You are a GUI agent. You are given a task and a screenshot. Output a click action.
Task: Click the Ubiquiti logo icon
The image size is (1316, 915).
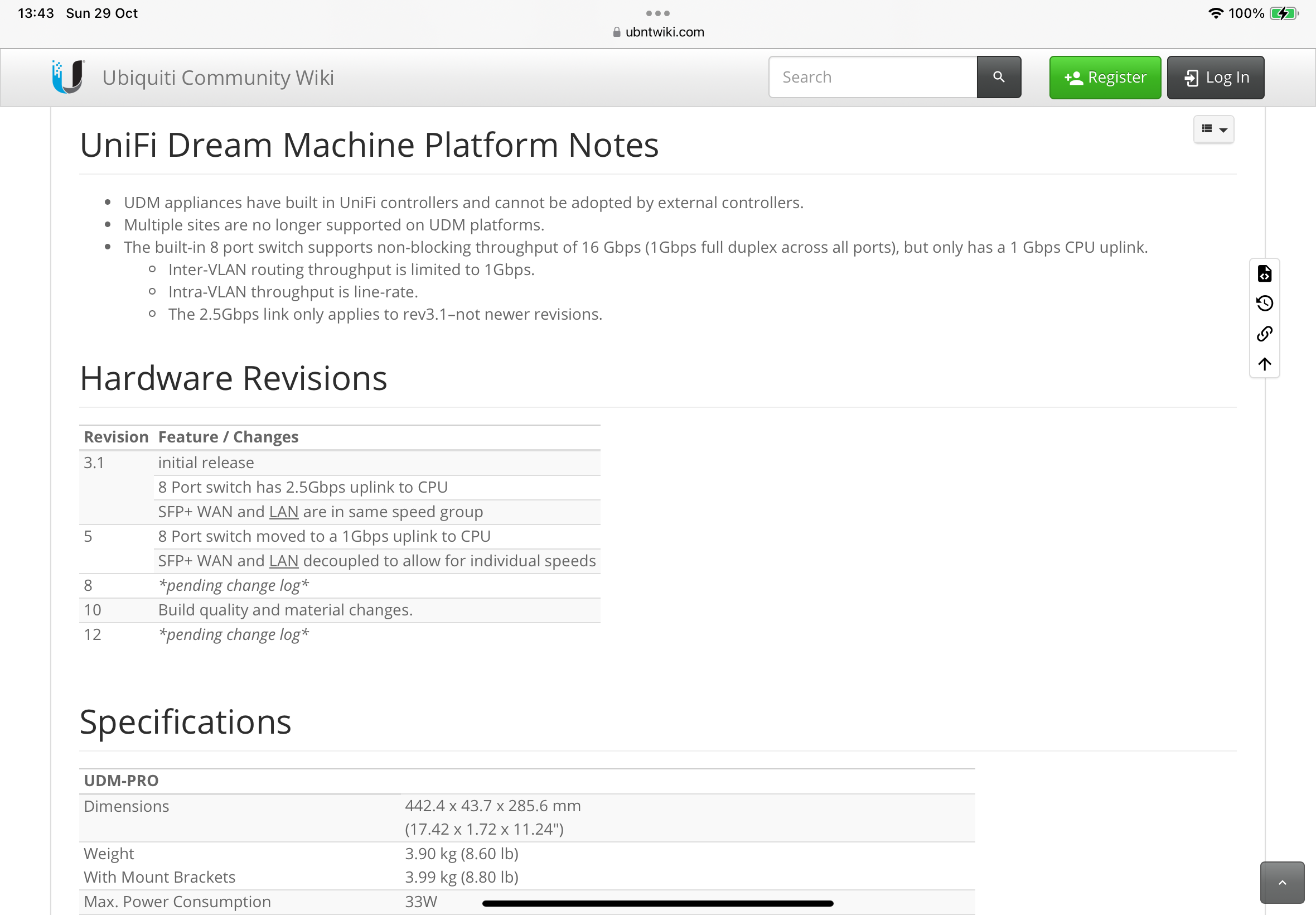coord(68,77)
